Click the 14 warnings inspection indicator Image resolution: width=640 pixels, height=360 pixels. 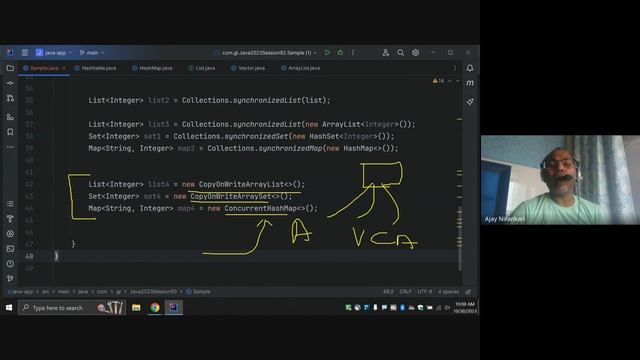(438, 81)
